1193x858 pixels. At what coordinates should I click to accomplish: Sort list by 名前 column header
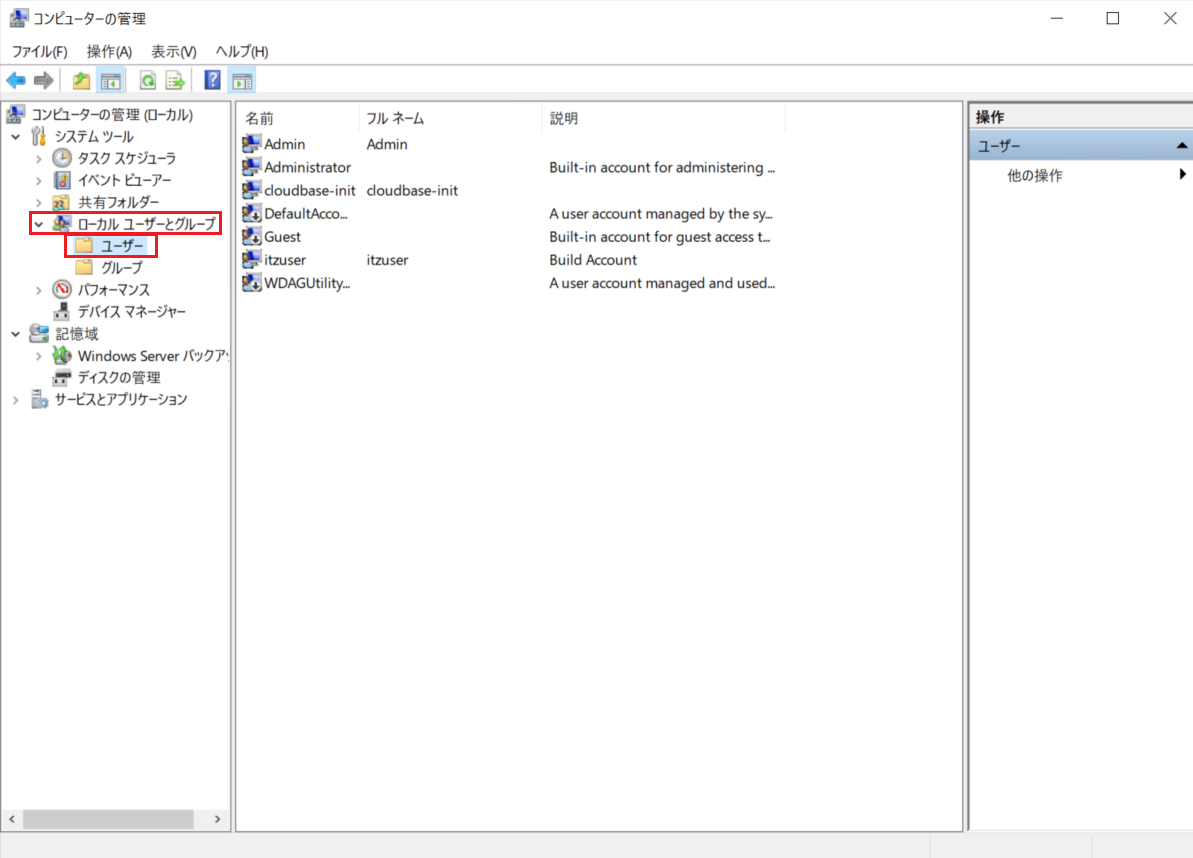[x=298, y=119]
